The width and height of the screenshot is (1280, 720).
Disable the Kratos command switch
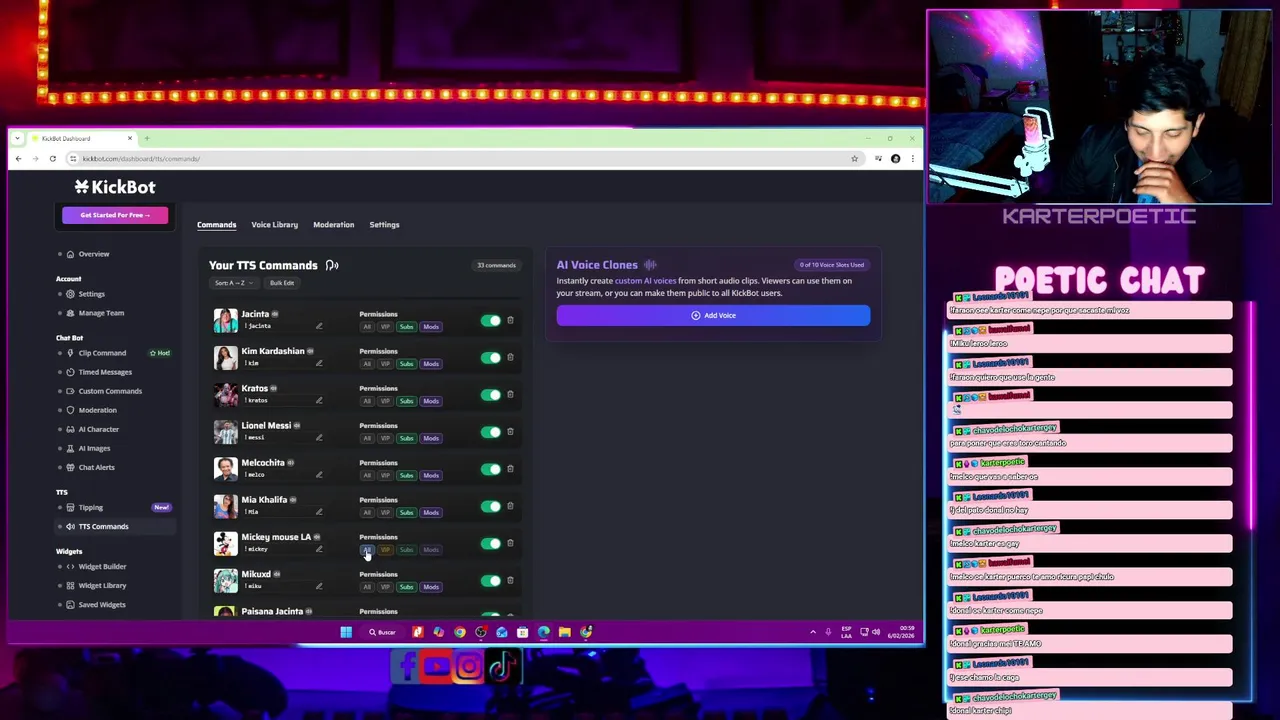tap(490, 395)
